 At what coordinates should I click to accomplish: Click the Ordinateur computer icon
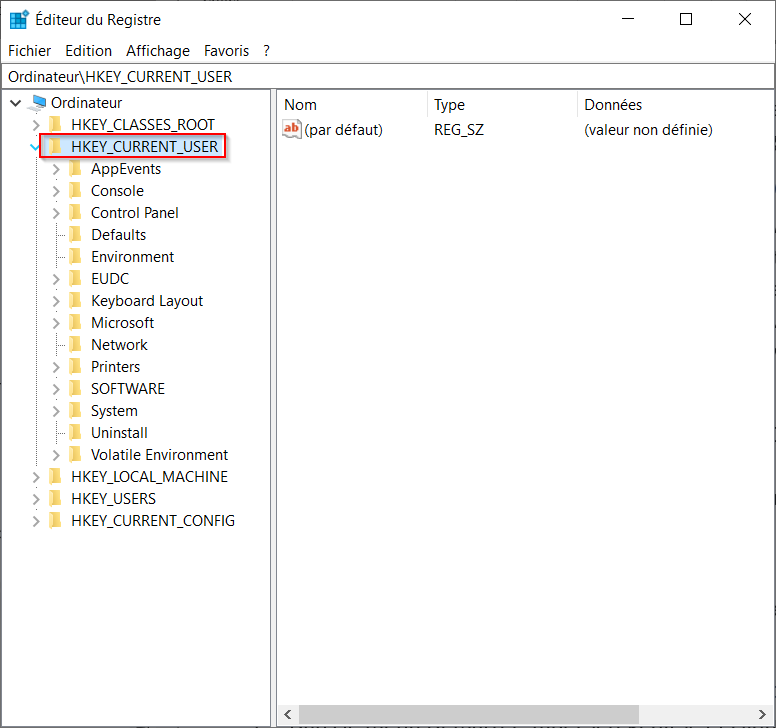[37, 103]
